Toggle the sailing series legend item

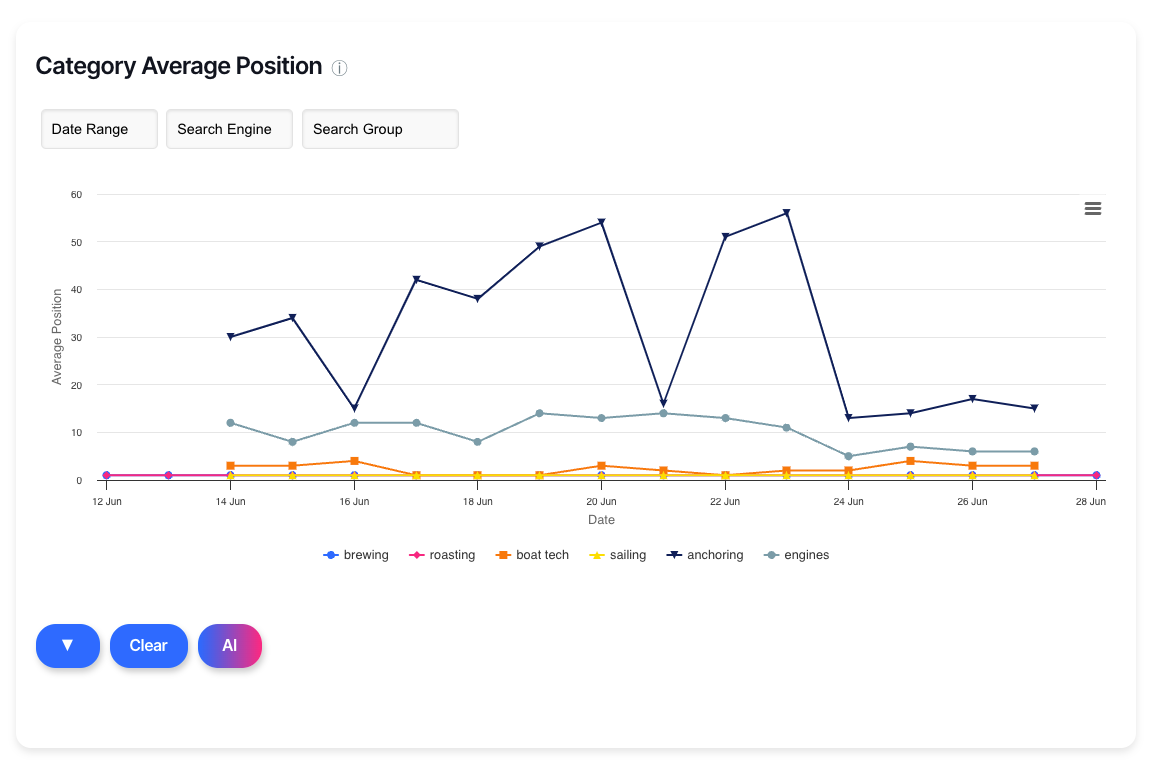pos(618,555)
